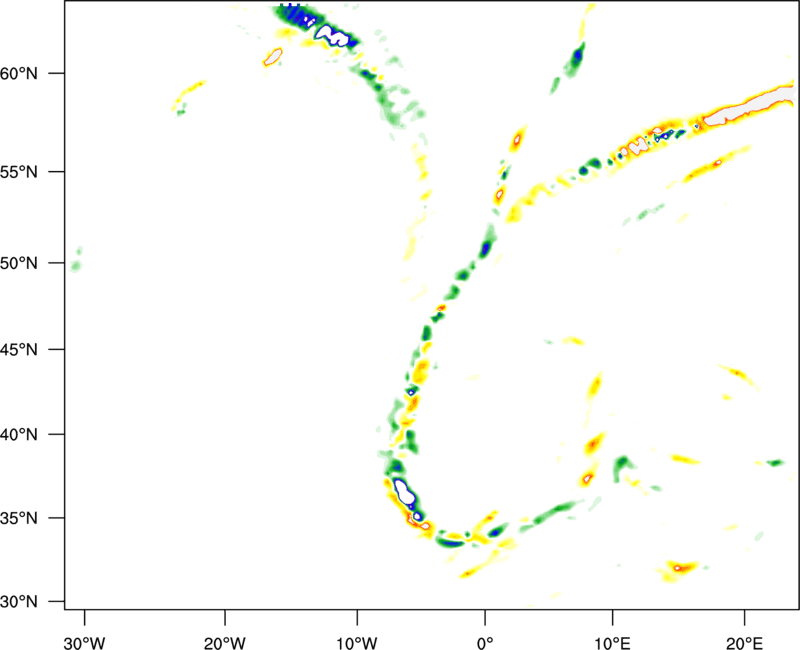Viewport: 800px width, 650px height.
Task: Click the 20°W longitude label
Action: point(225,643)
